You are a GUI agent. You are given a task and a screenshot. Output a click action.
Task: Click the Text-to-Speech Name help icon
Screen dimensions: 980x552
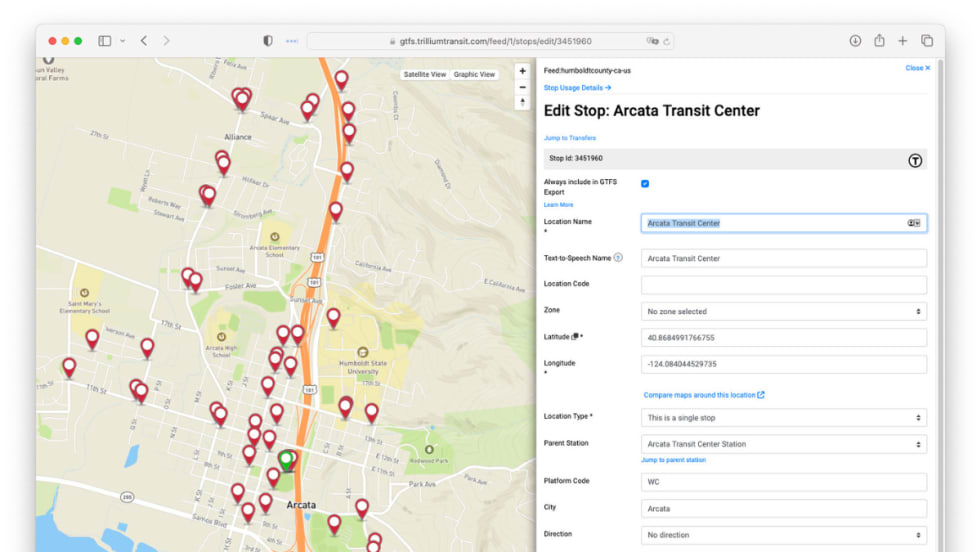coord(618,258)
